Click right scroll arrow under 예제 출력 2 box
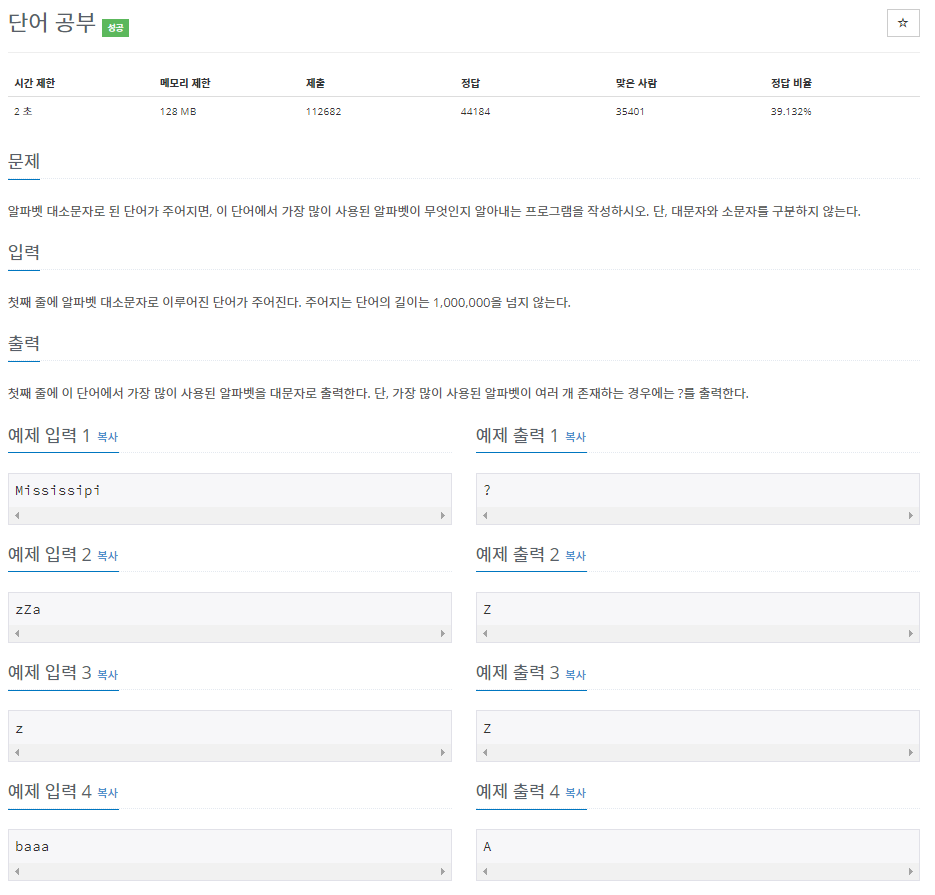This screenshot has height=895, width=935. (911, 633)
